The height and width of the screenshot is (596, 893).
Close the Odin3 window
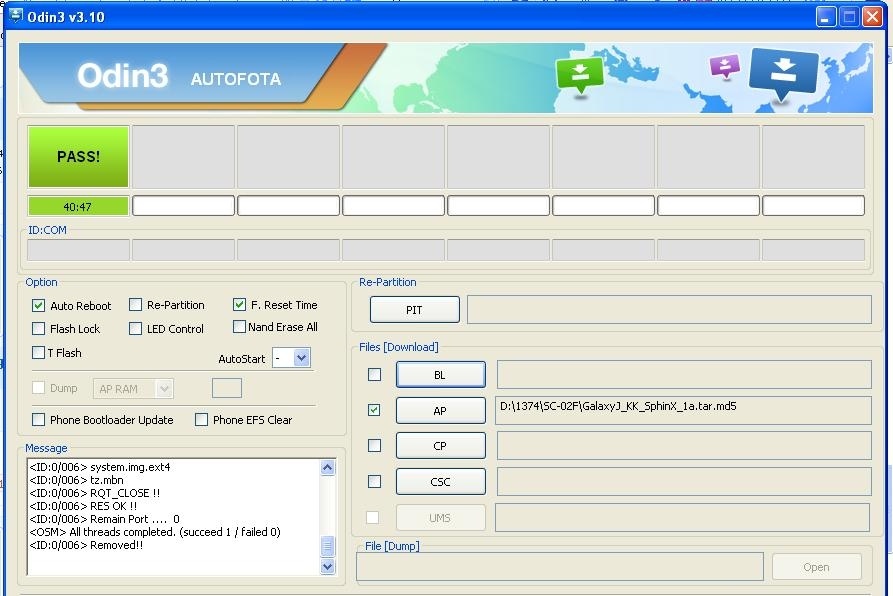(872, 17)
